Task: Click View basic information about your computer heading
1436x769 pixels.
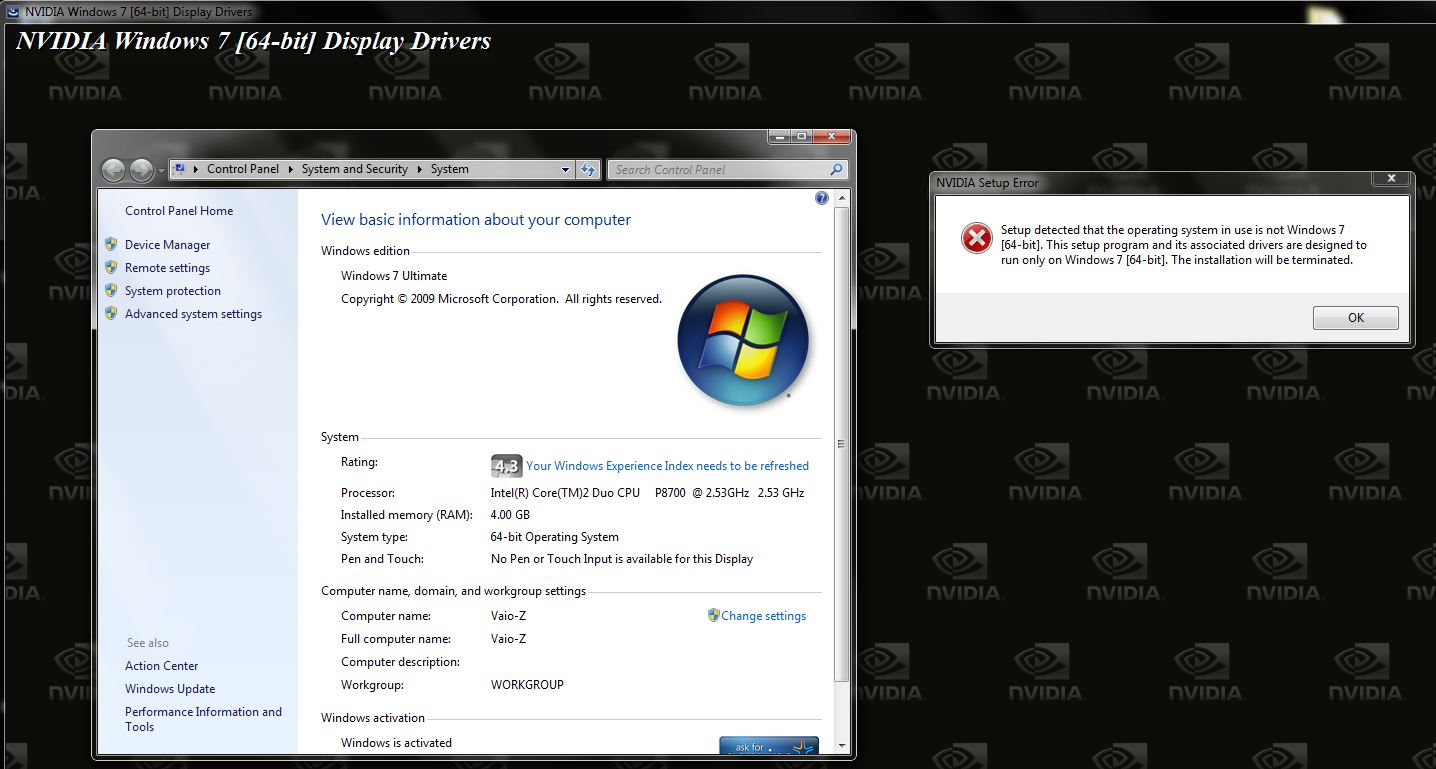Action: coord(476,220)
